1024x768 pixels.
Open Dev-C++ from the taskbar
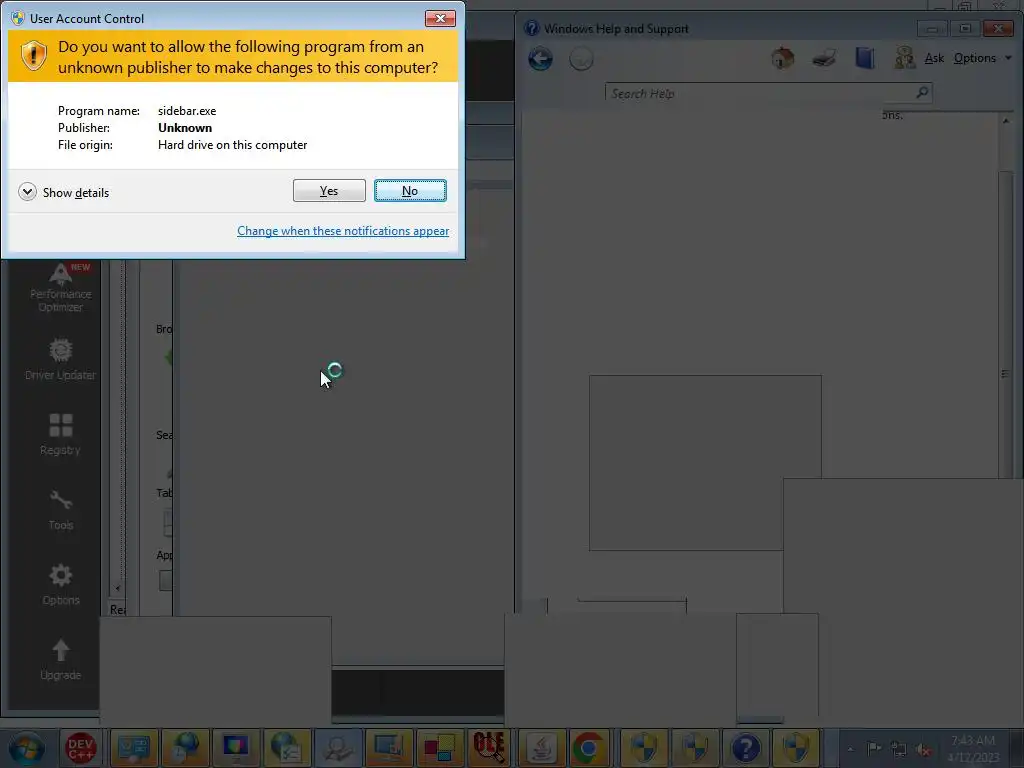(x=80, y=748)
